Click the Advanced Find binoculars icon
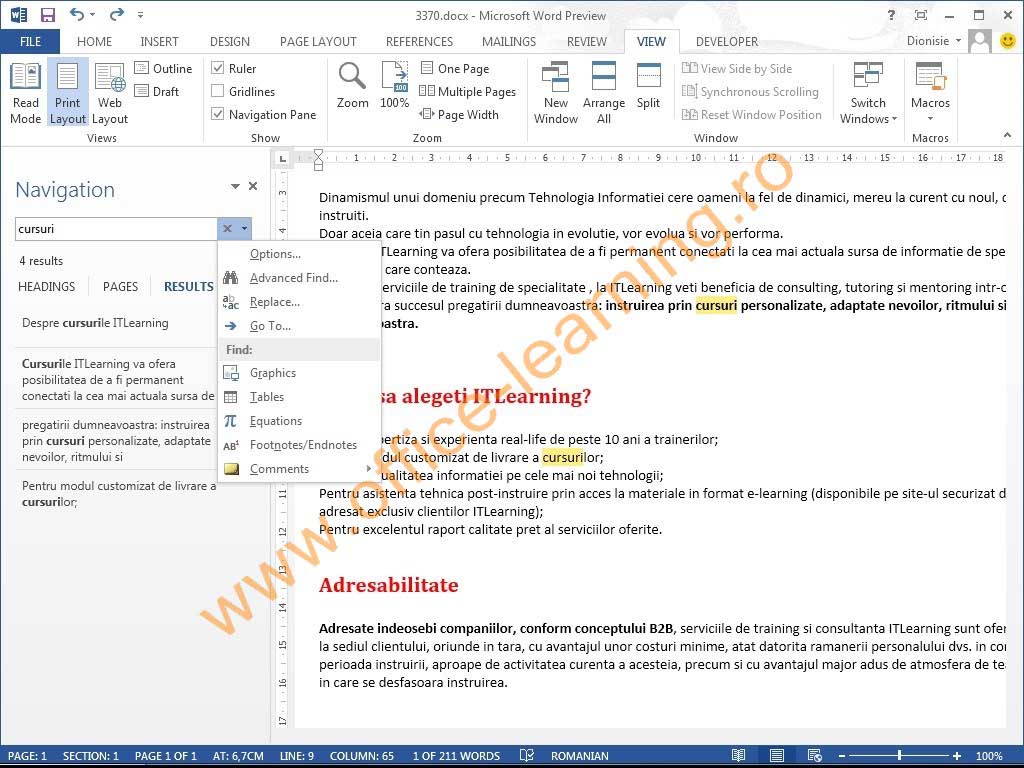This screenshot has width=1024, height=768. coord(231,278)
